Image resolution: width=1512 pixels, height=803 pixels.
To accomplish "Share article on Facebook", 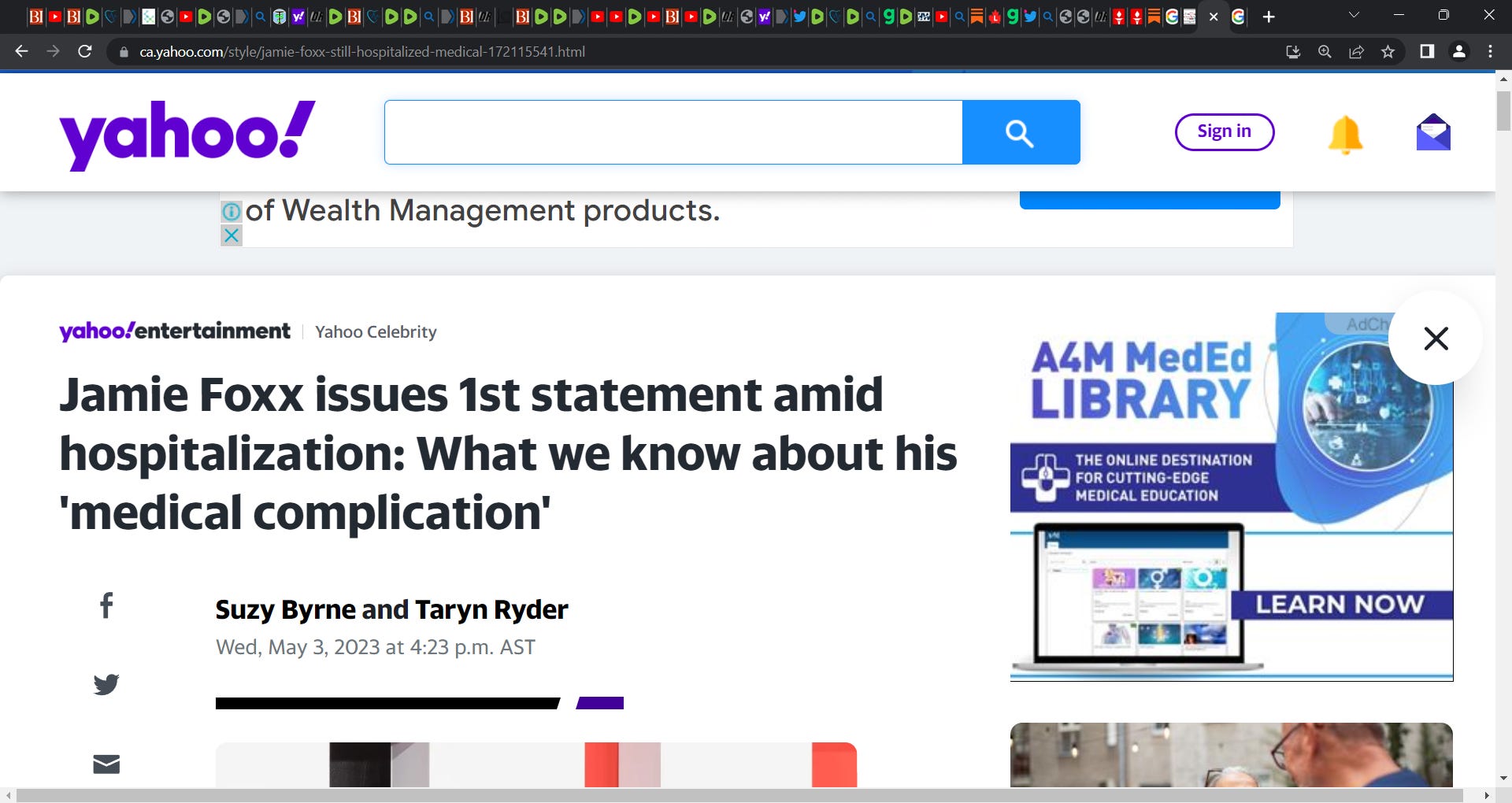I will click(106, 605).
